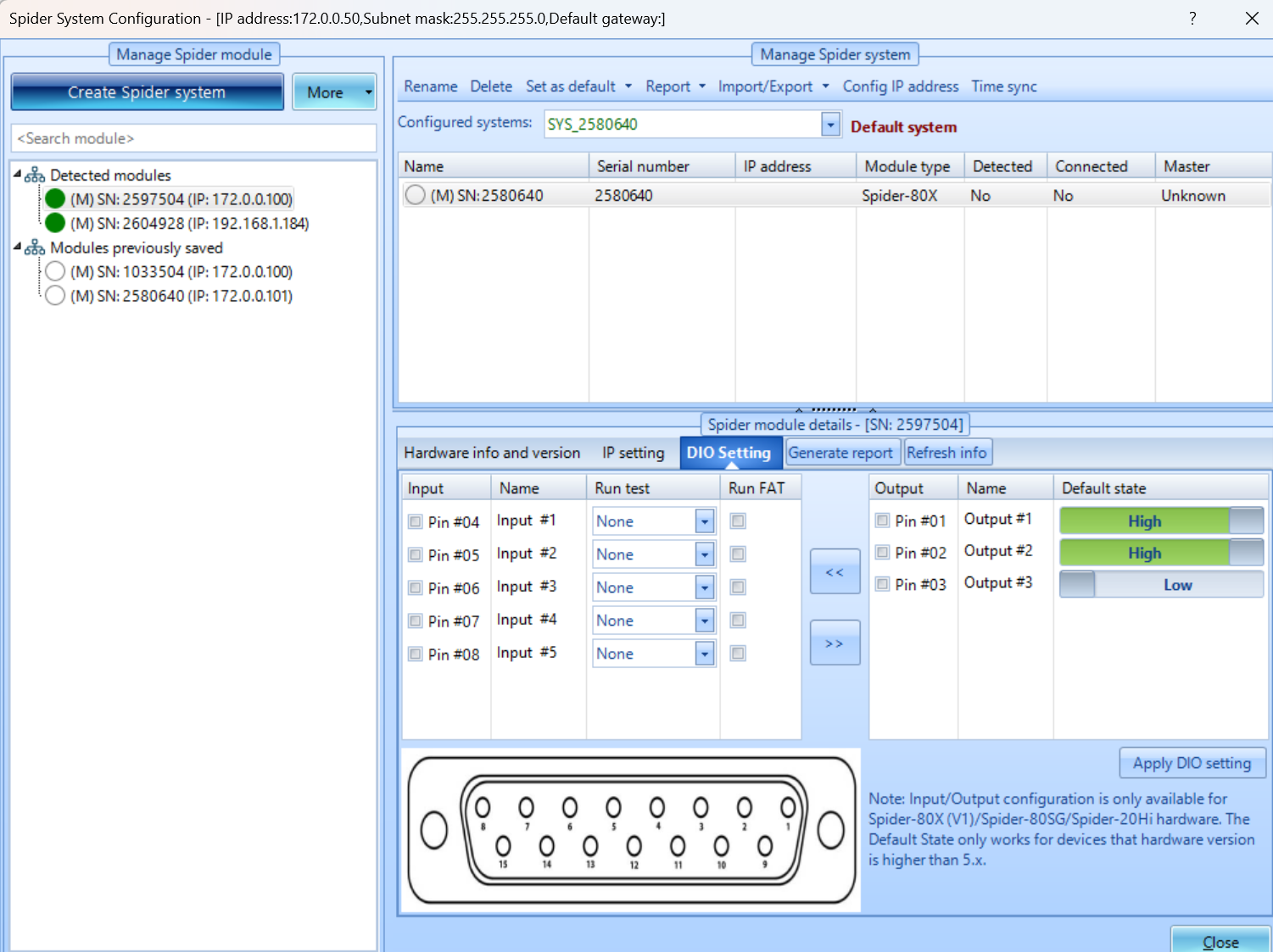Open Hardware info and version tab
The image size is (1273, 952).
point(492,453)
